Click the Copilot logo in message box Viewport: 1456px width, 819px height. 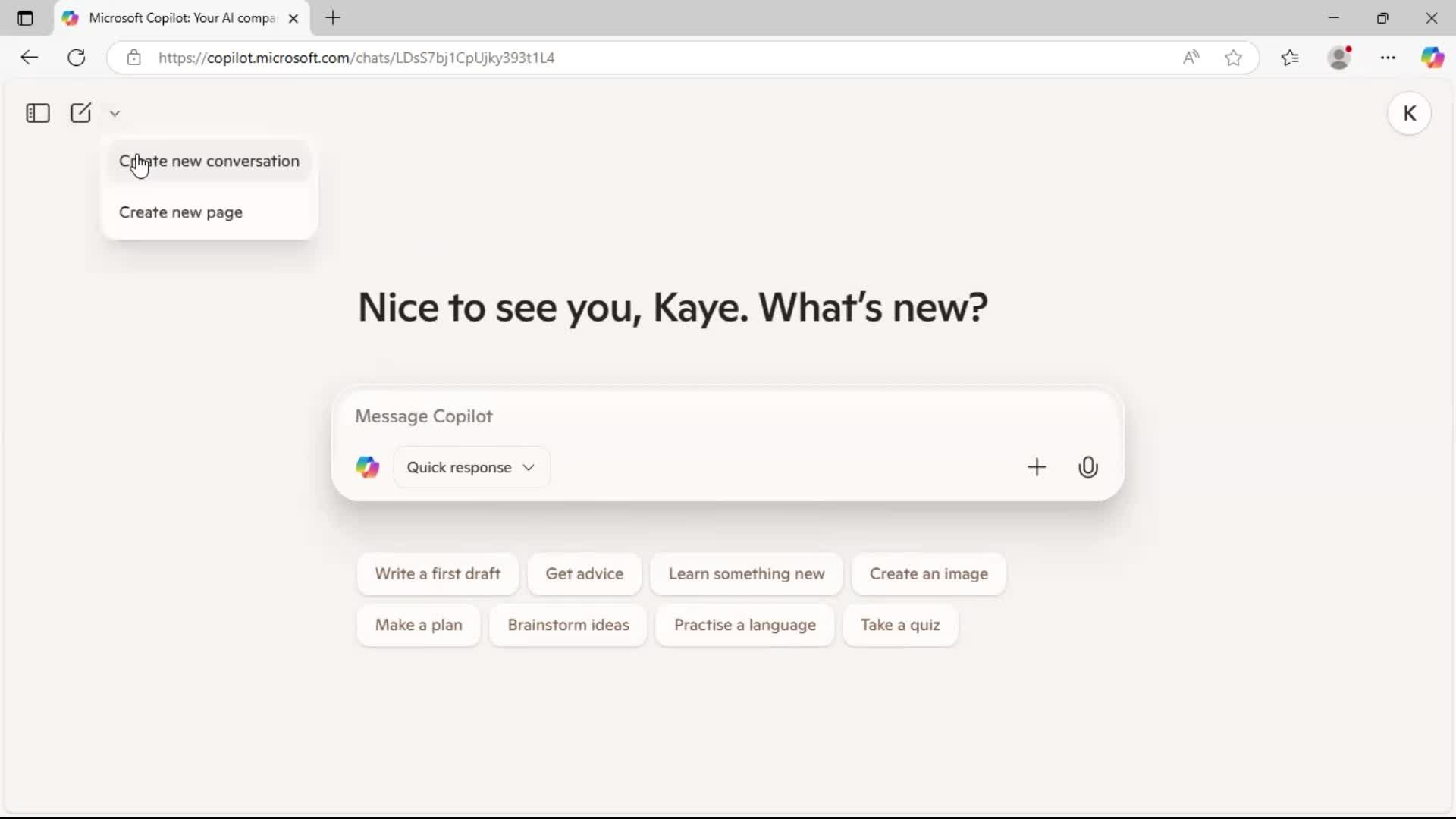[x=368, y=467]
